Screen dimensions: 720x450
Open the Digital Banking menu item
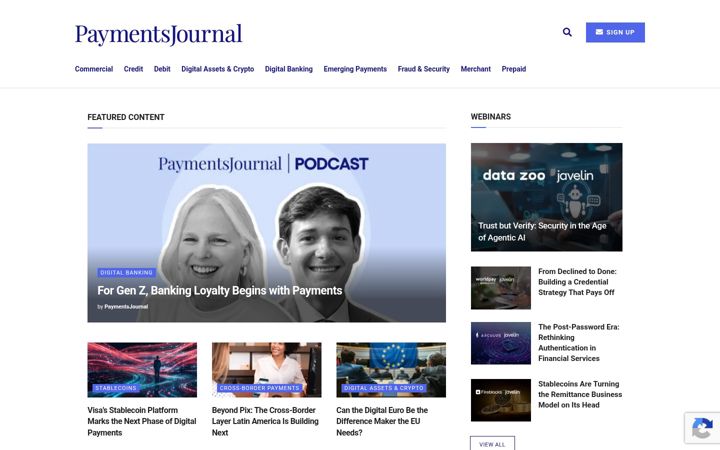click(288, 69)
